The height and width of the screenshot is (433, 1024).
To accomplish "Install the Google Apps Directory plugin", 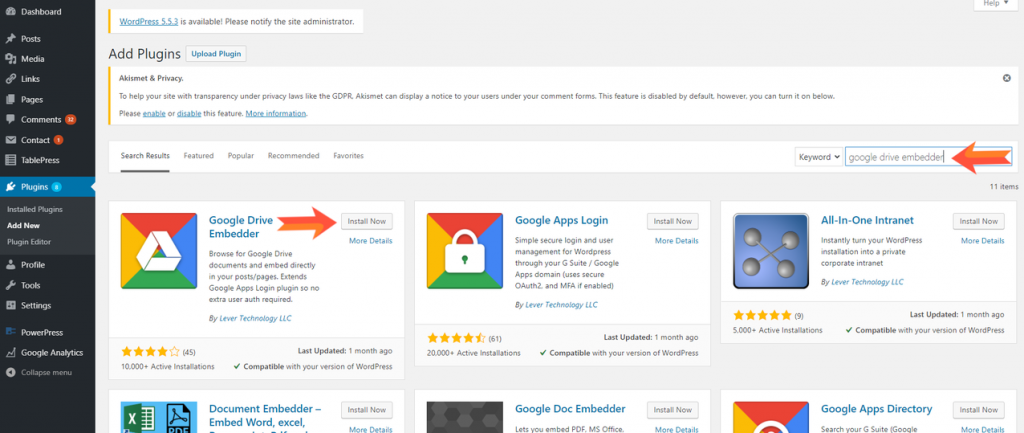I will tap(979, 409).
